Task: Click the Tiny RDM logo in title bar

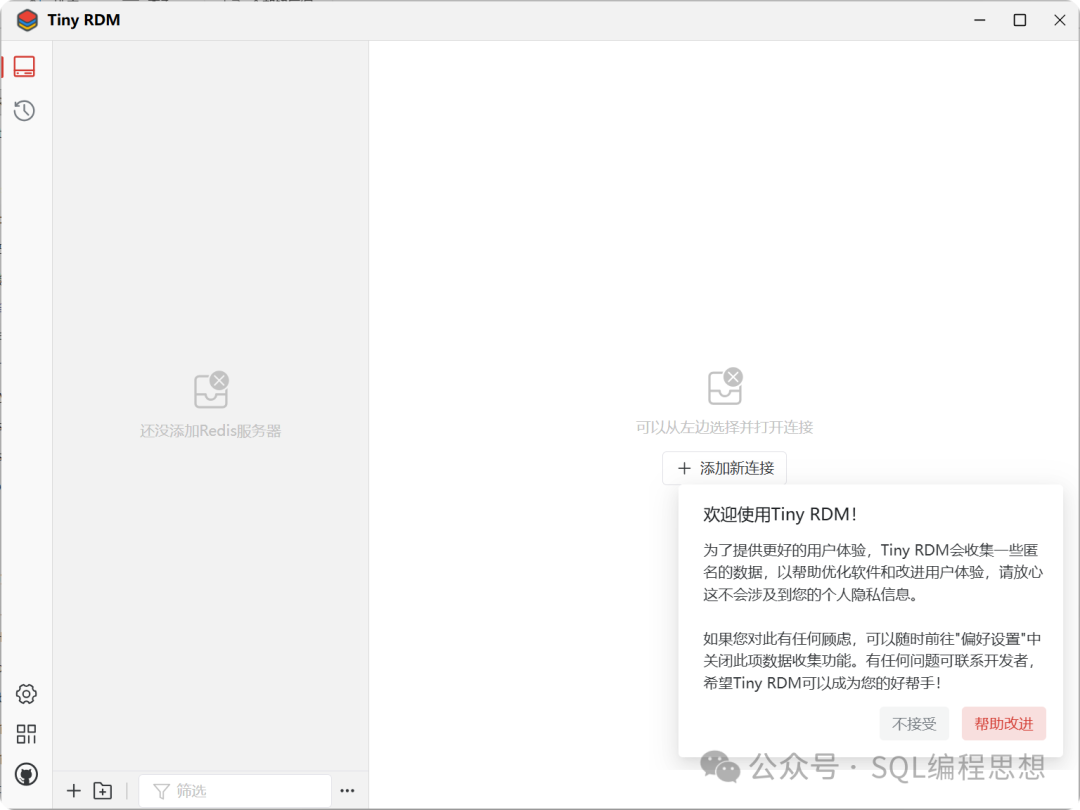Action: [27, 20]
